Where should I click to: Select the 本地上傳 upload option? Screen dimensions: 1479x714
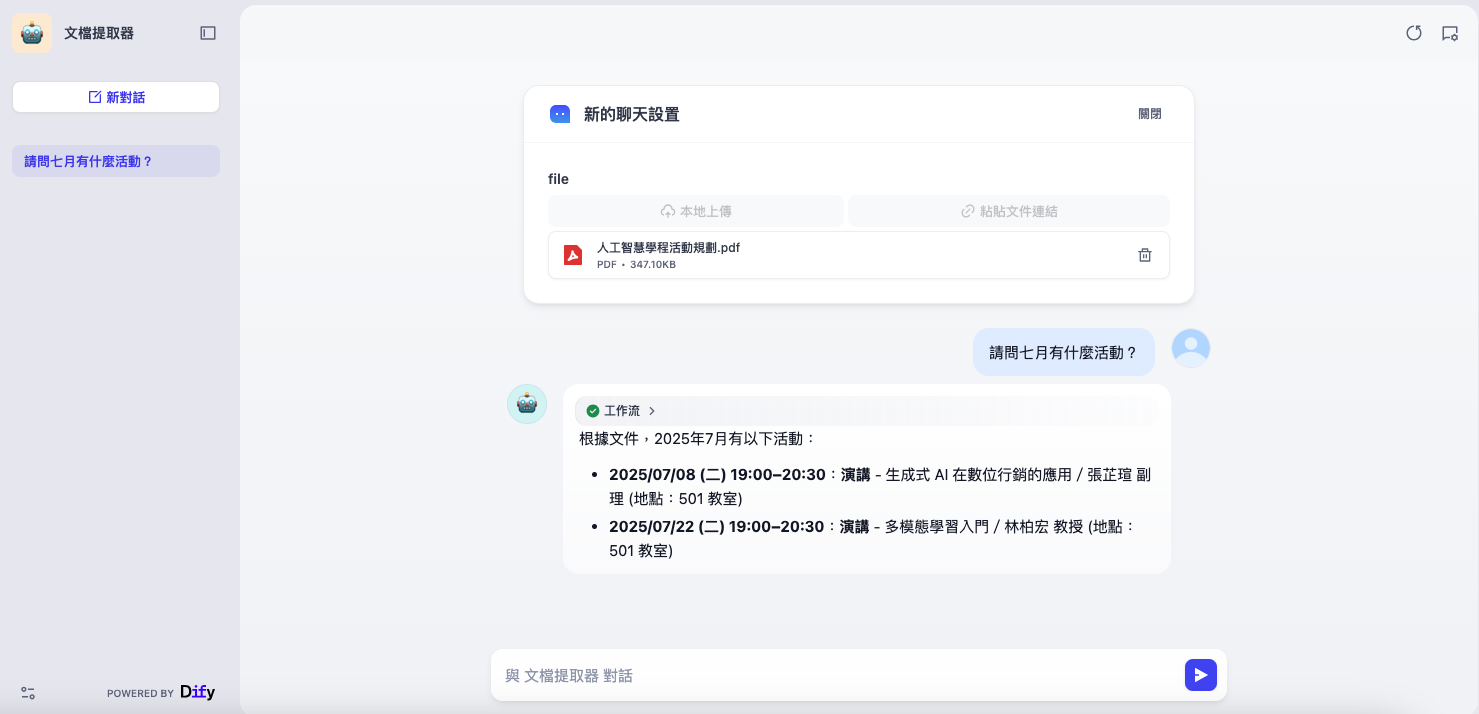696,211
